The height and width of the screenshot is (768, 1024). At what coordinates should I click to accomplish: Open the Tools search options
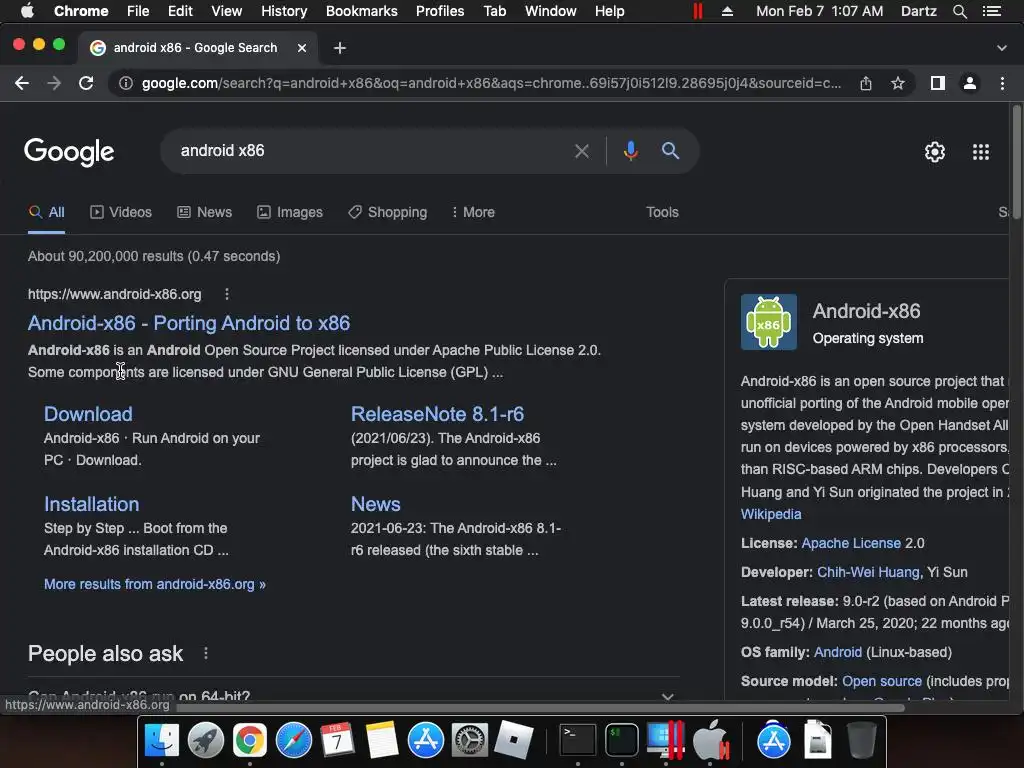tap(662, 212)
